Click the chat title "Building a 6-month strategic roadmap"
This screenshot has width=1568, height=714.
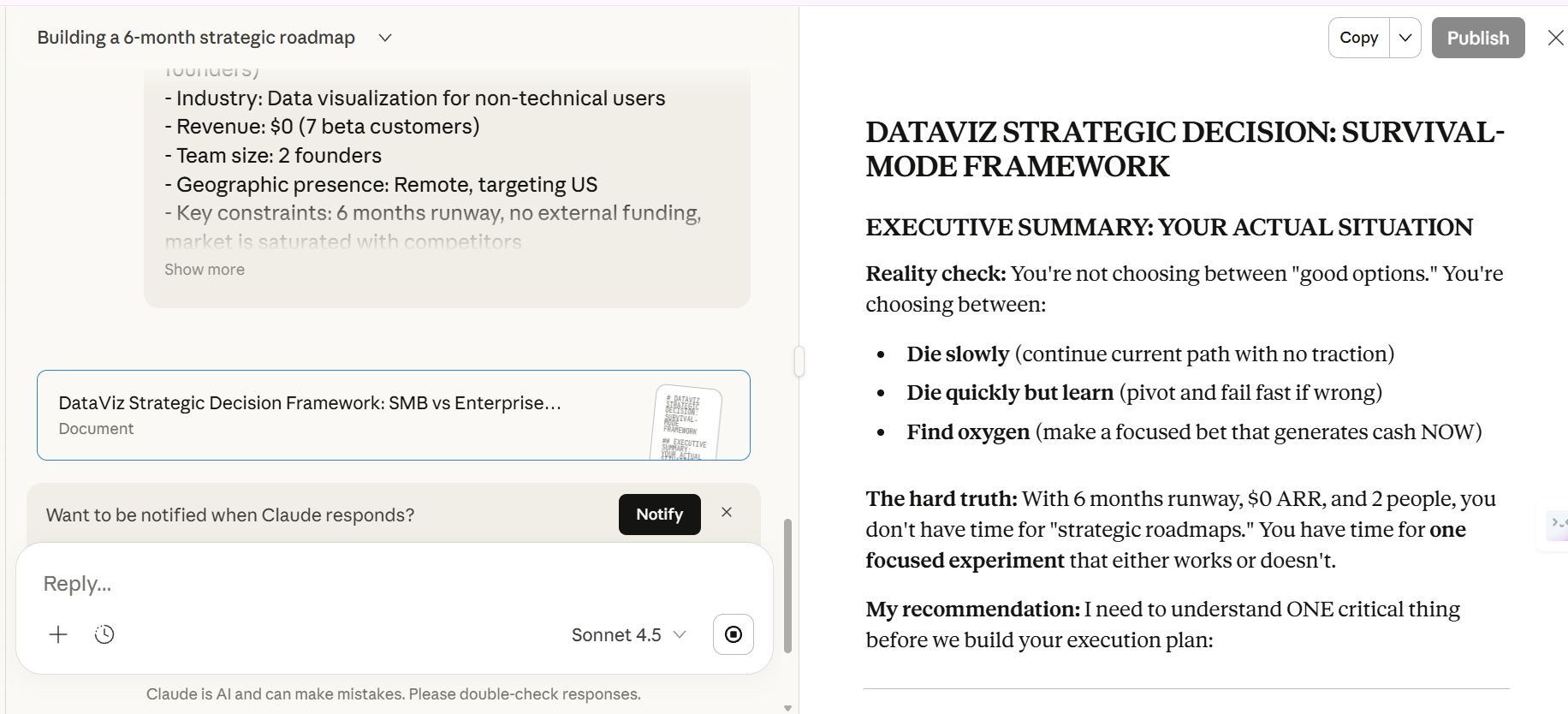coord(196,38)
